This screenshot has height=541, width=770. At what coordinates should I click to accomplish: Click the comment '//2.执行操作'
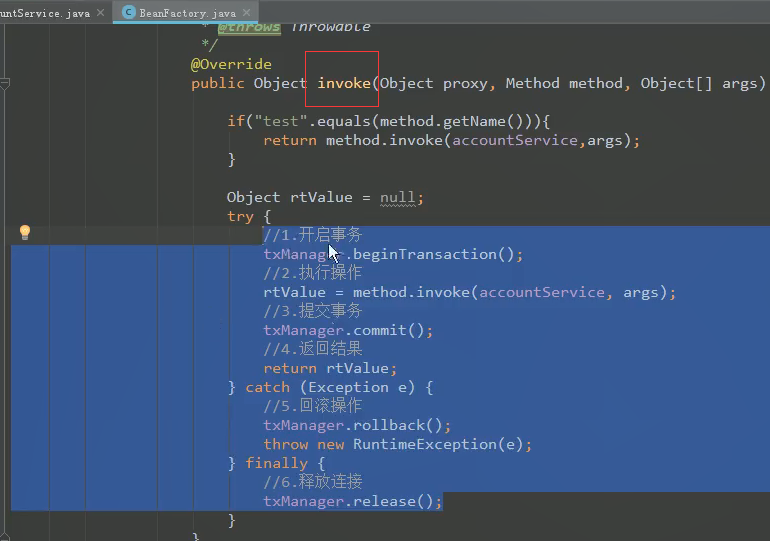click(x=312, y=272)
